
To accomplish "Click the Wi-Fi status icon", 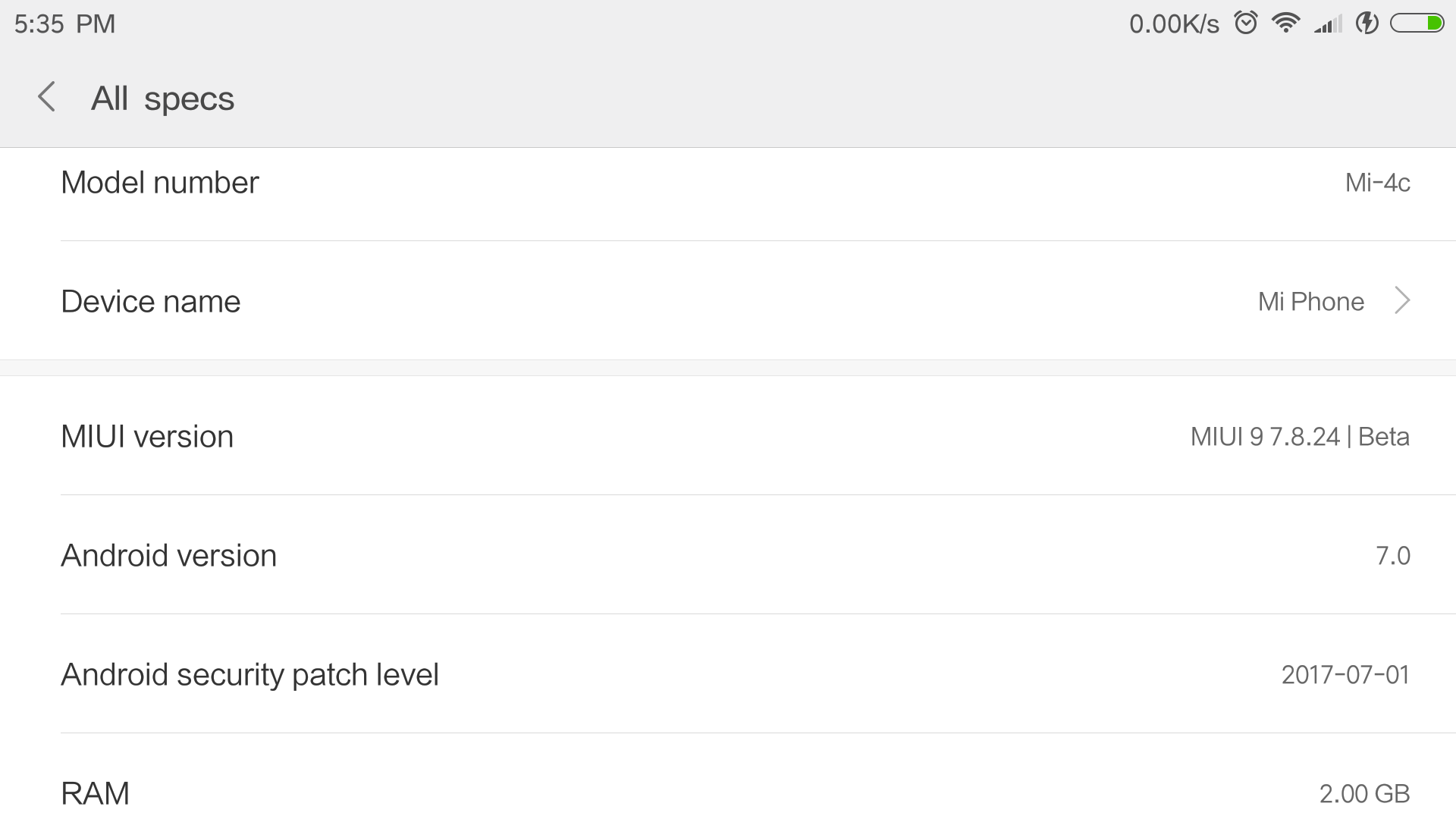I will coord(1286,23).
